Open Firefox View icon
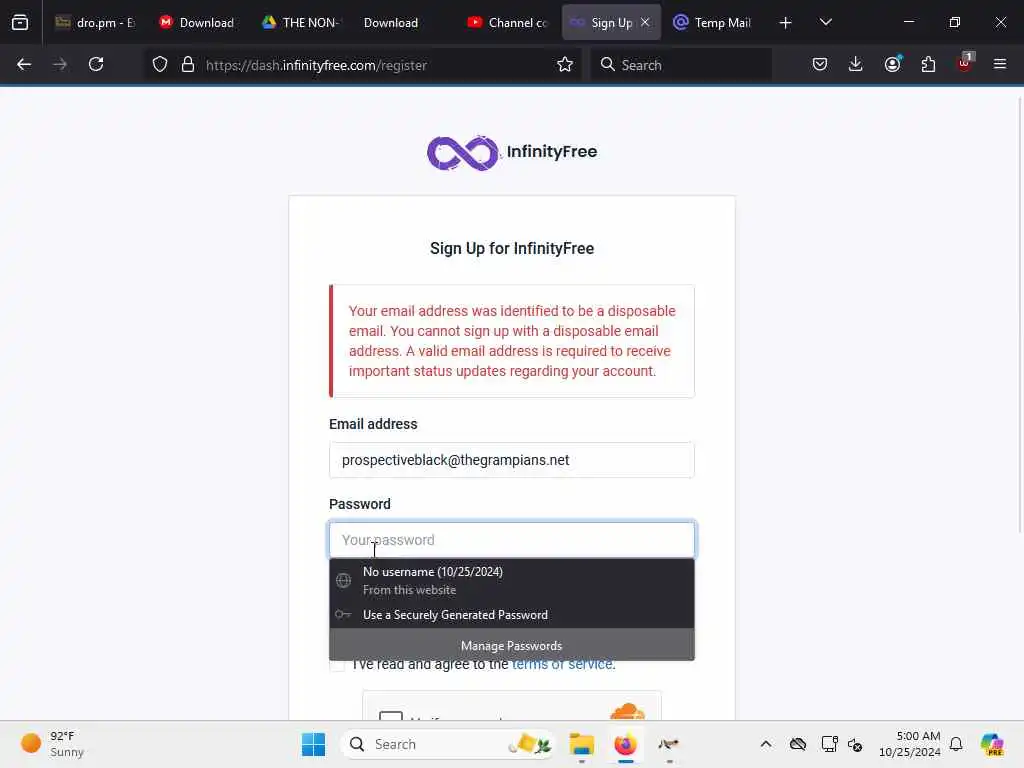The width and height of the screenshot is (1024, 768). [20, 22]
